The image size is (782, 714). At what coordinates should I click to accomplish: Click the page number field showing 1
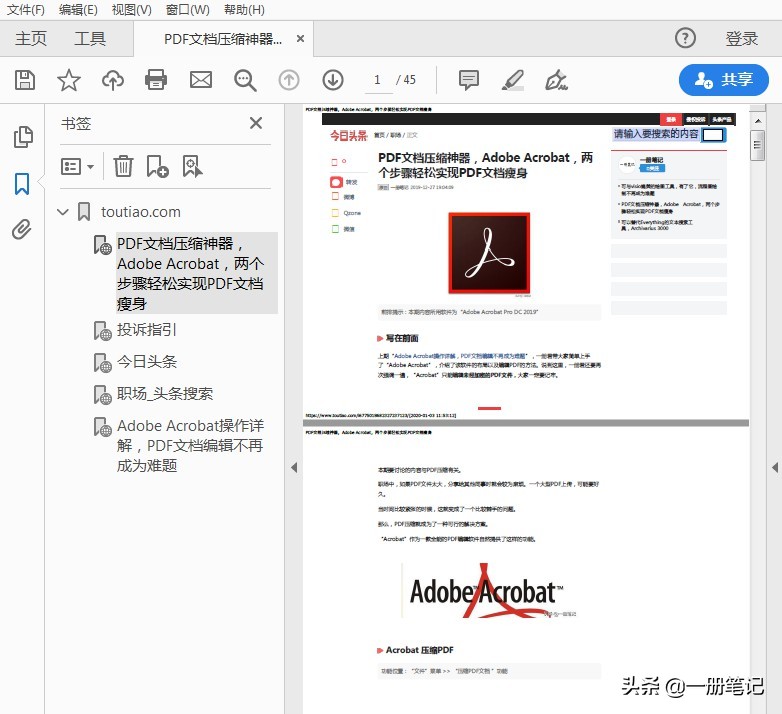[x=378, y=80]
